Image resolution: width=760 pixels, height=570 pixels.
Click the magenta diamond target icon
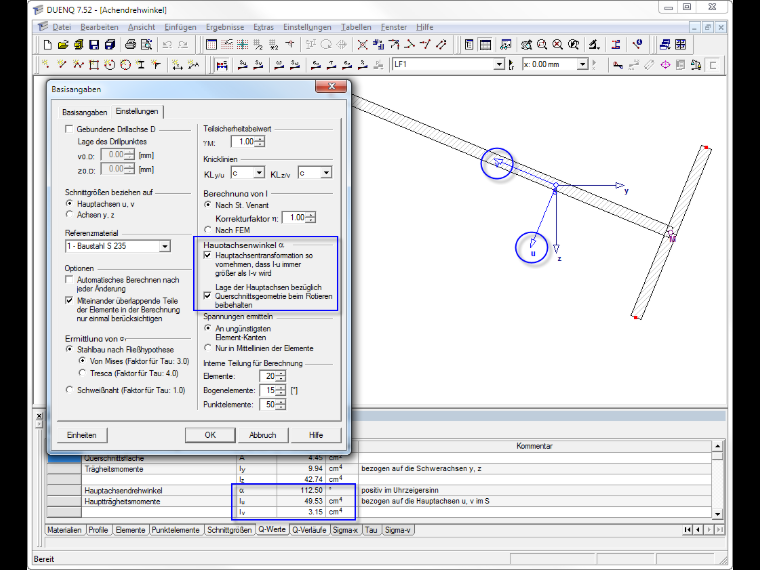[x=665, y=64]
